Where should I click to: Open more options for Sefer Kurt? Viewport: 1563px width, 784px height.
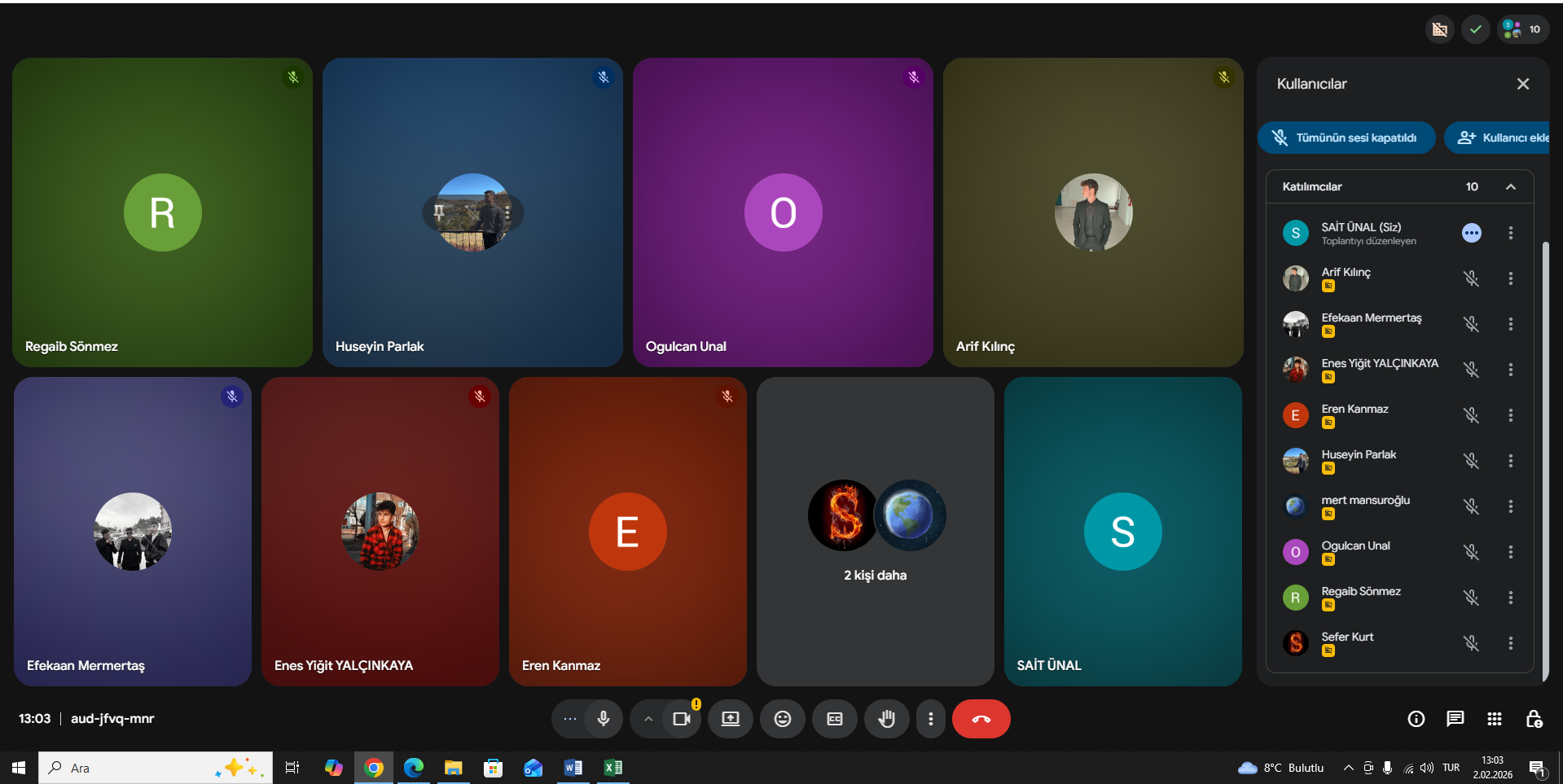(x=1511, y=643)
